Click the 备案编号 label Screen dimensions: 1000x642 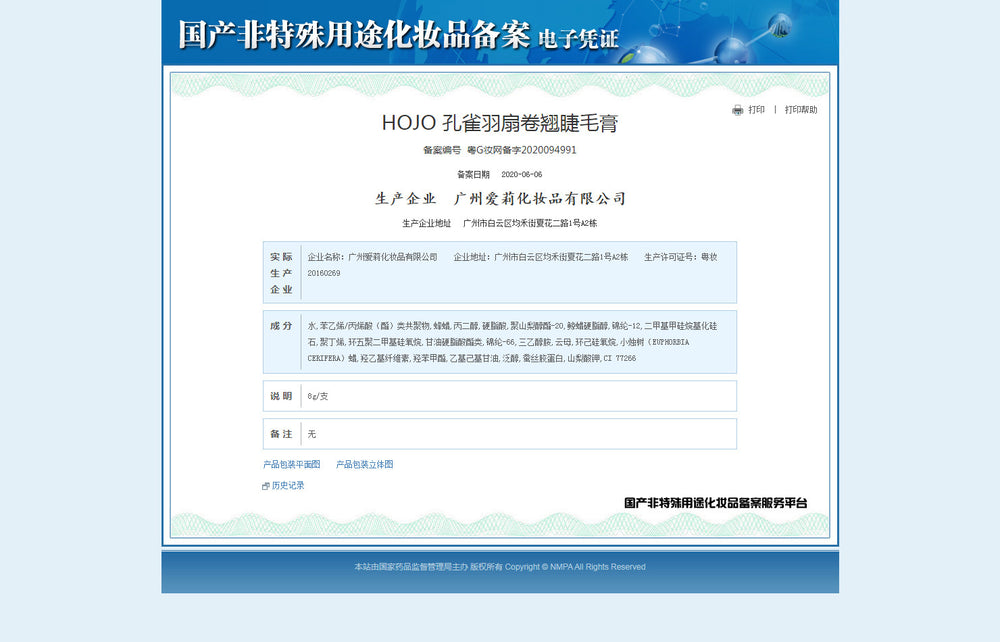(x=442, y=150)
